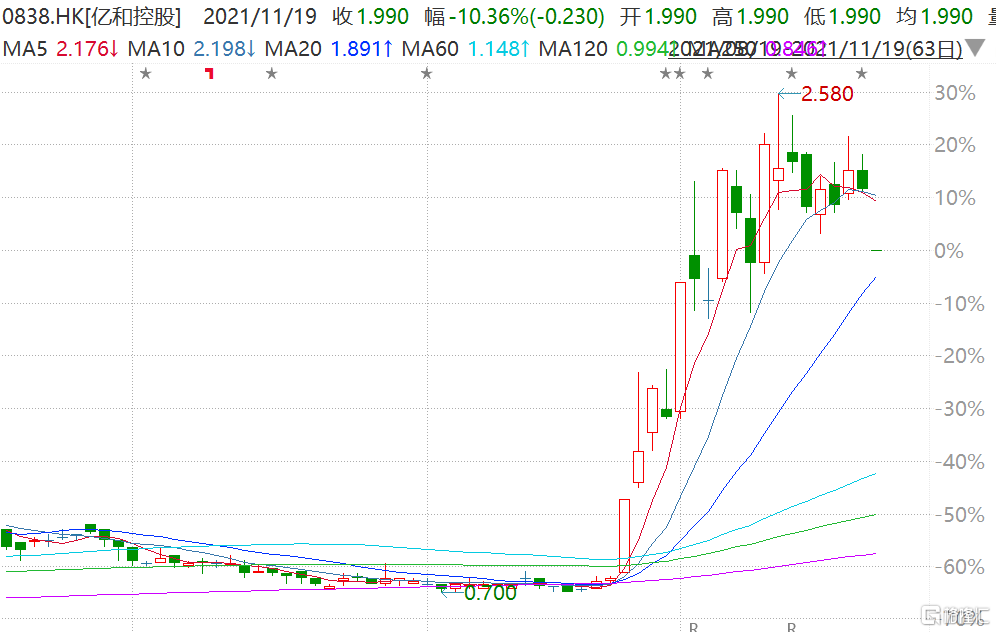Click the rightmost star event marker
The image size is (996, 632).
tap(861, 73)
